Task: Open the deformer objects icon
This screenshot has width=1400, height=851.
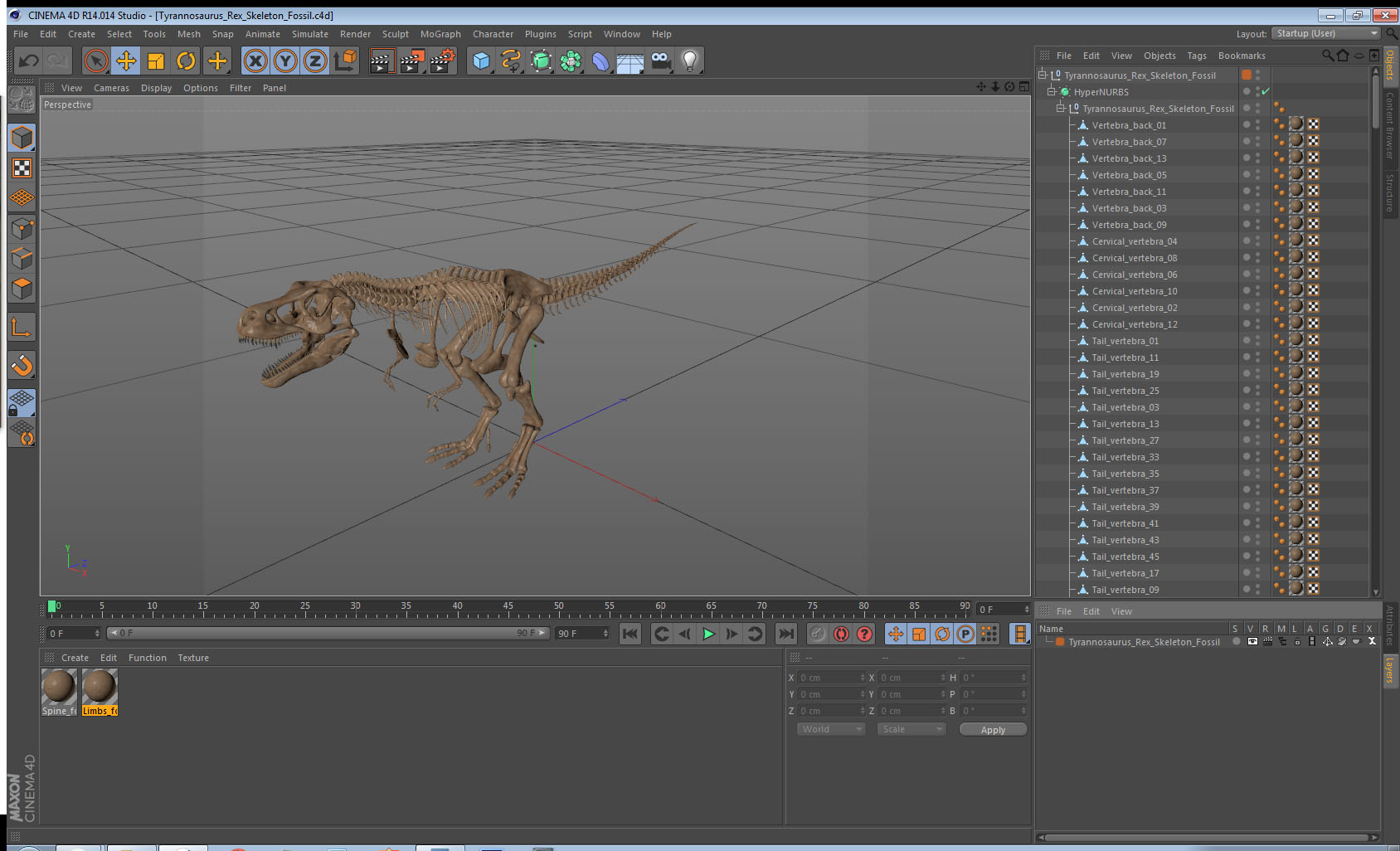Action: [x=600, y=61]
